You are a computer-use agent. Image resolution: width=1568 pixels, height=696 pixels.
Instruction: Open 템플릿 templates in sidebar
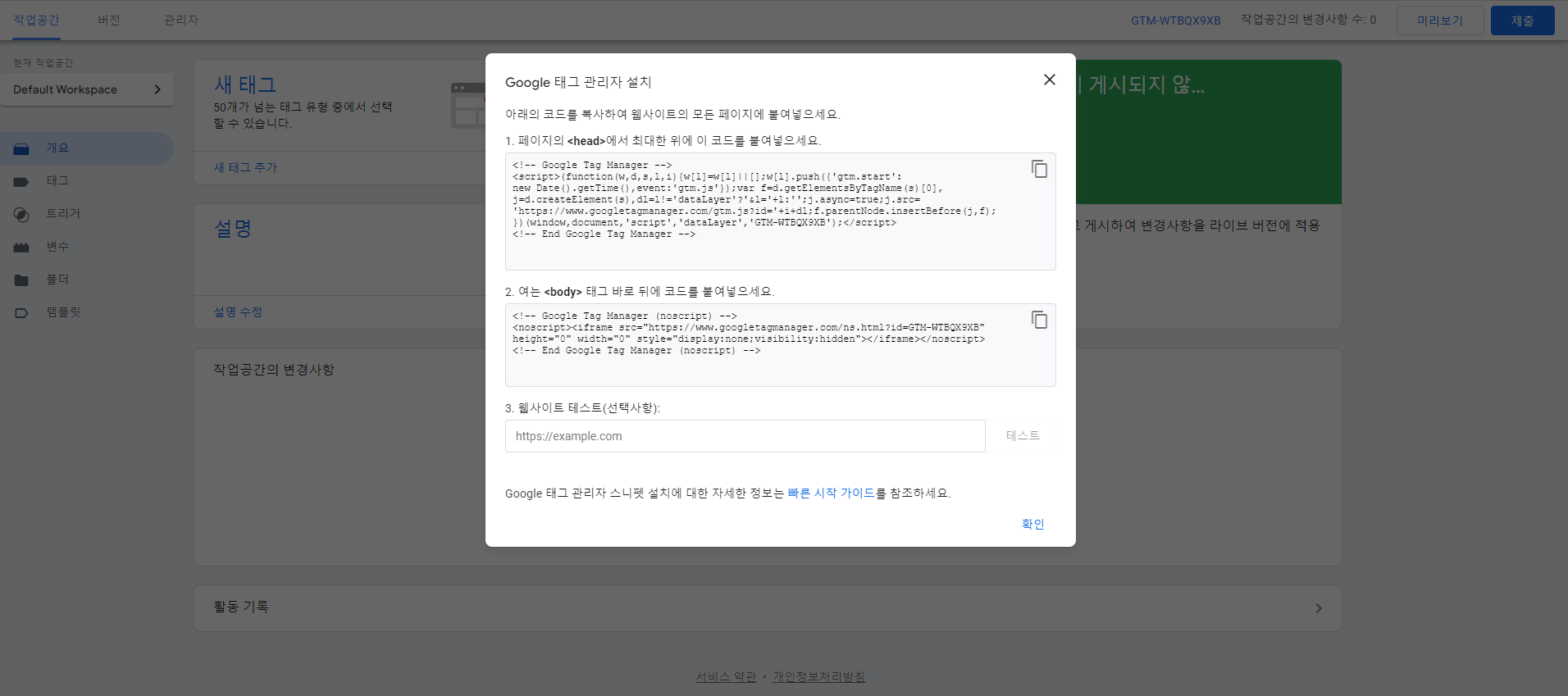pyautogui.click(x=86, y=312)
